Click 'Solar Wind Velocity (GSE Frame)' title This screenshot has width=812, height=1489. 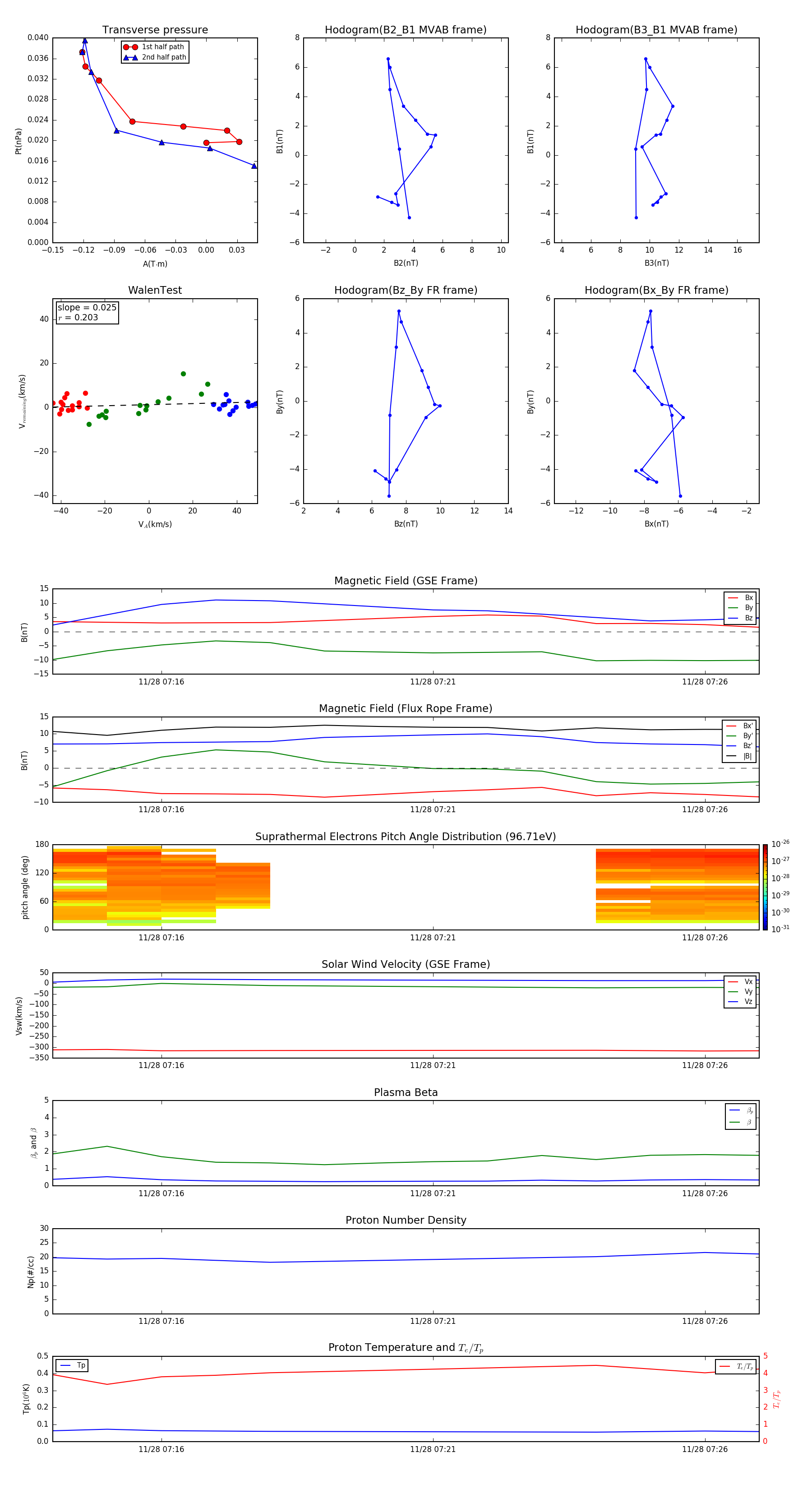point(406,964)
